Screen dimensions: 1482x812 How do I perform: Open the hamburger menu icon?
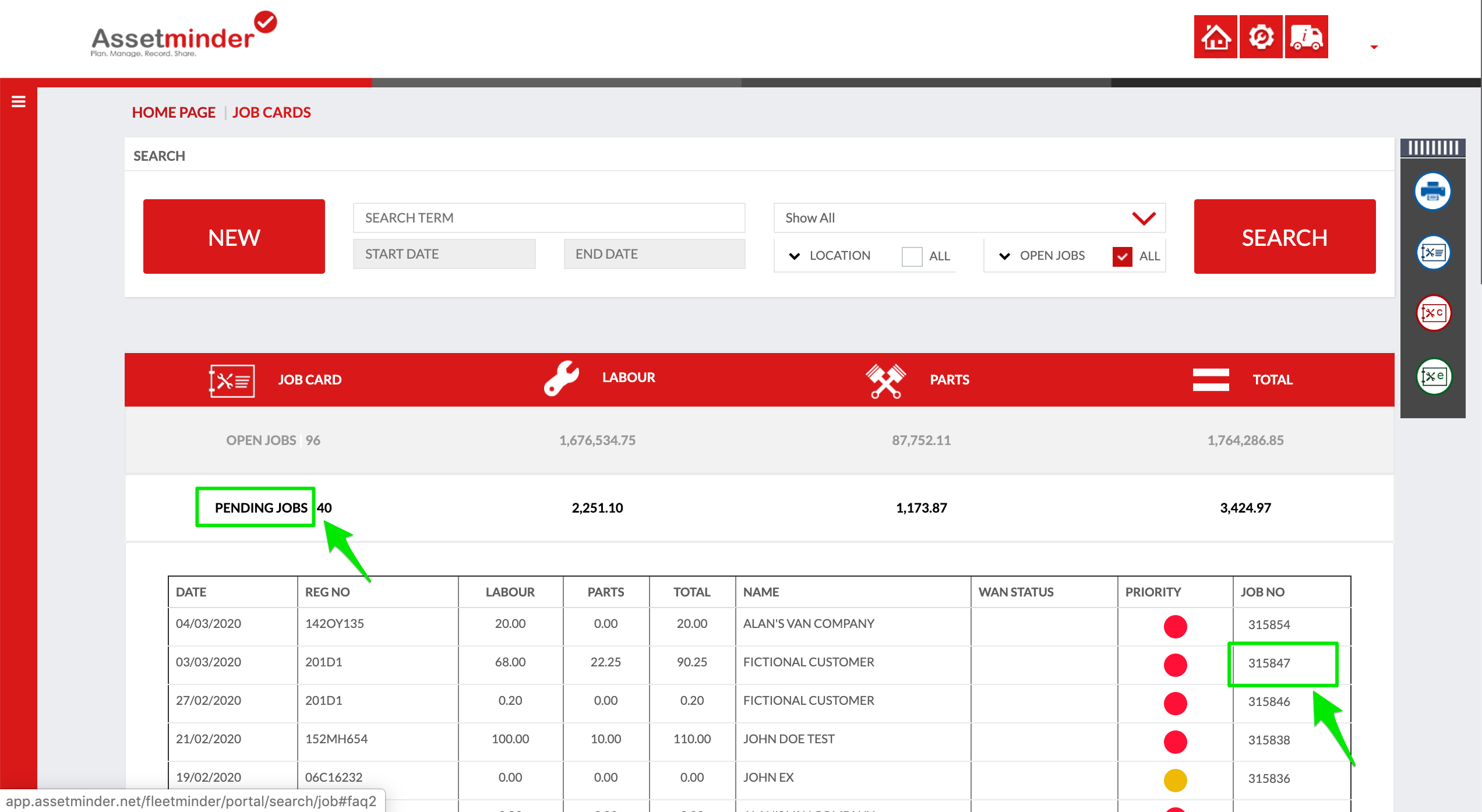tap(19, 102)
